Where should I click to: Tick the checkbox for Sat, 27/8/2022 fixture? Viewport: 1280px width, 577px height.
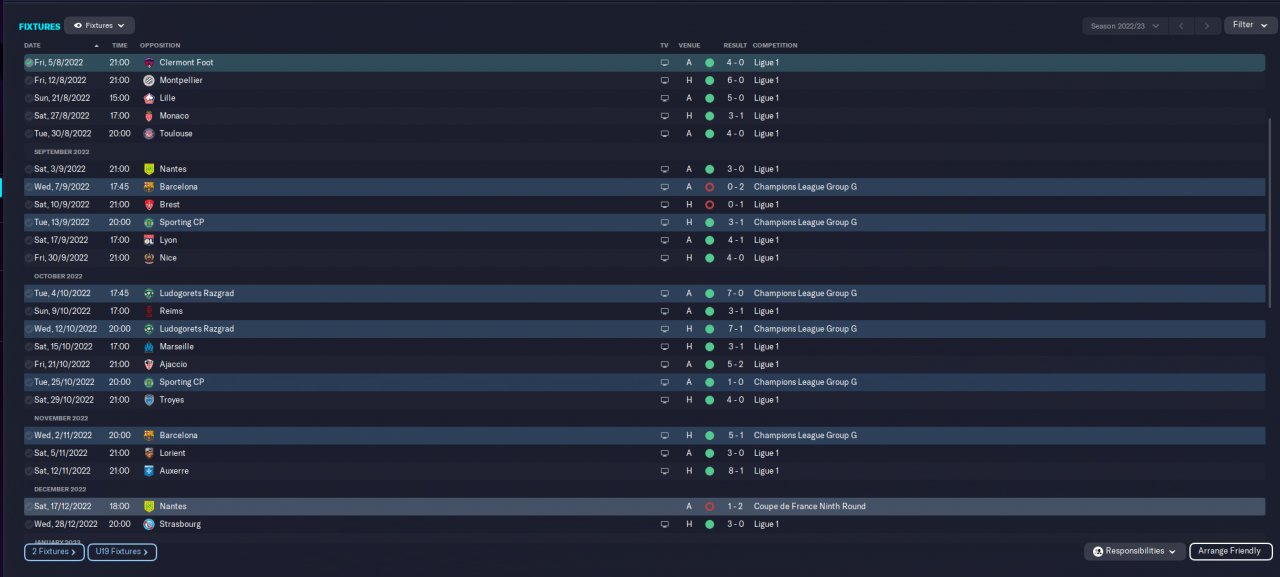29,116
